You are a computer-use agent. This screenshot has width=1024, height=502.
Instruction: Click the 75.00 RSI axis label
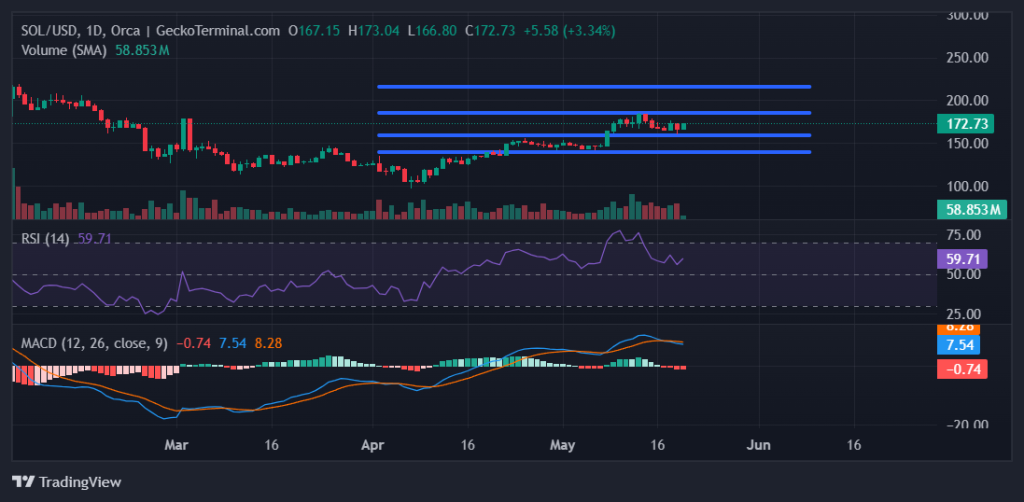tap(963, 235)
